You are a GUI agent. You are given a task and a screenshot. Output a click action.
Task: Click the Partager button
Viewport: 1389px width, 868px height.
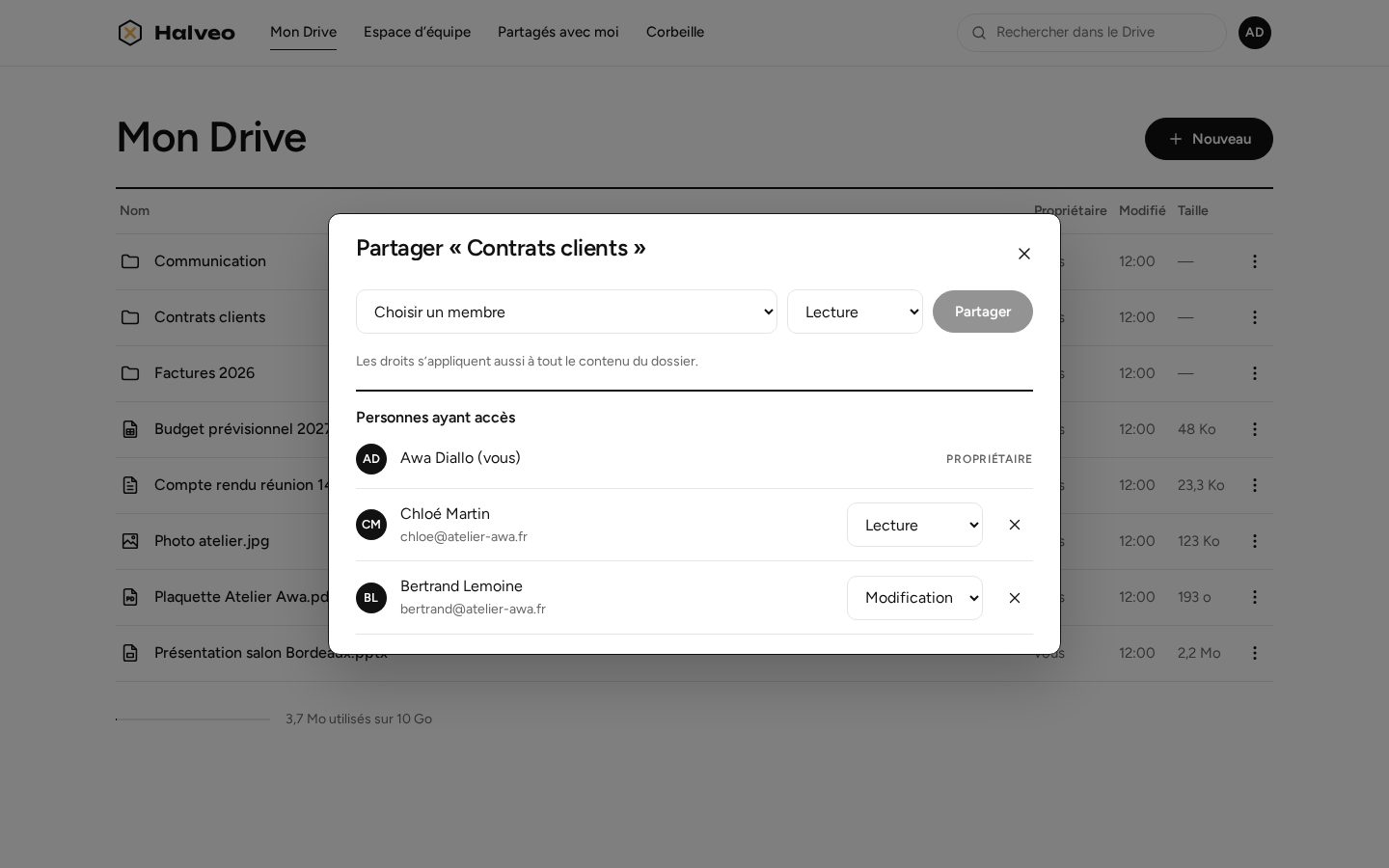pos(983,312)
